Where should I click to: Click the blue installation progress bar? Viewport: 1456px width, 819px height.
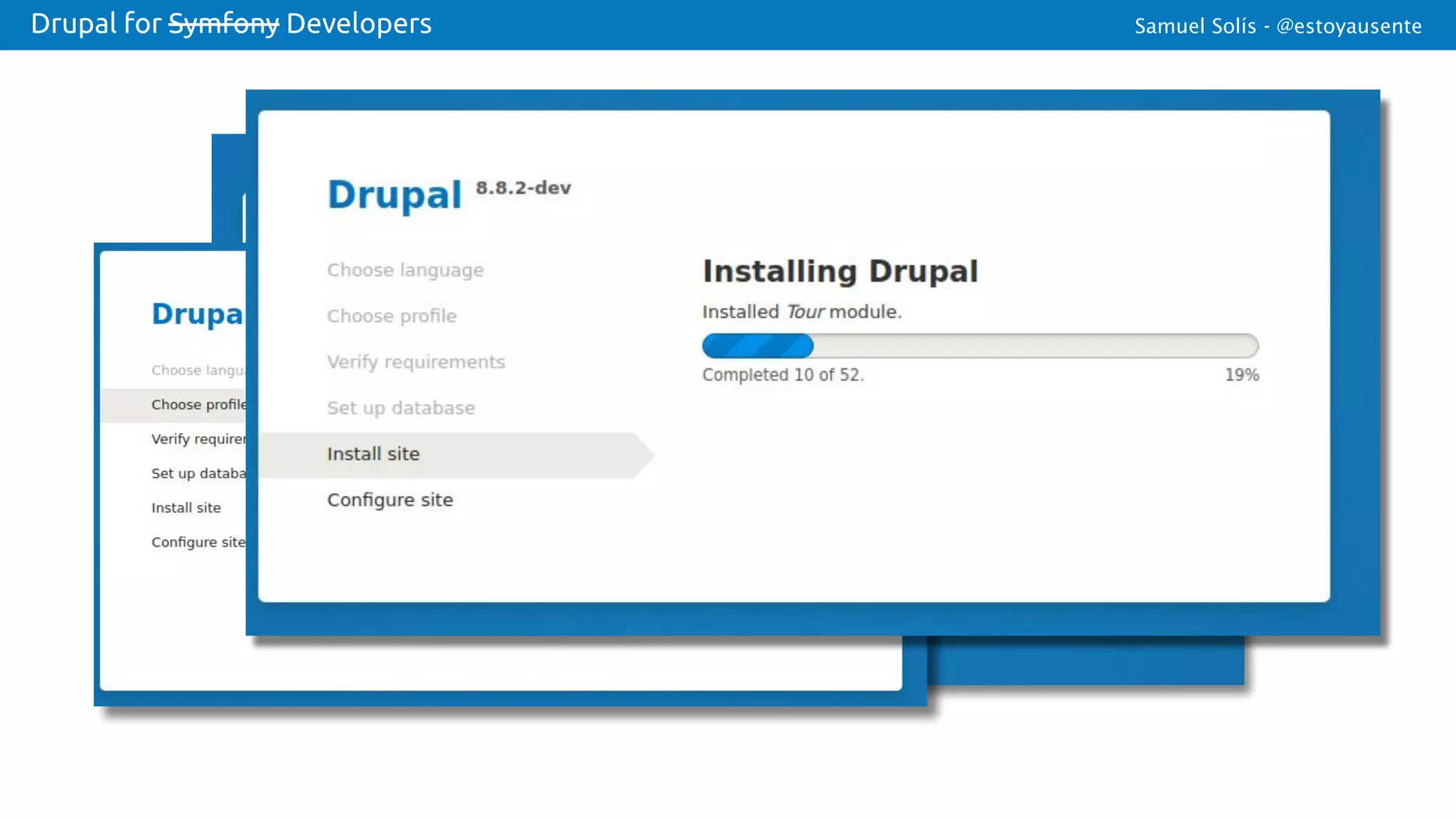[980, 346]
